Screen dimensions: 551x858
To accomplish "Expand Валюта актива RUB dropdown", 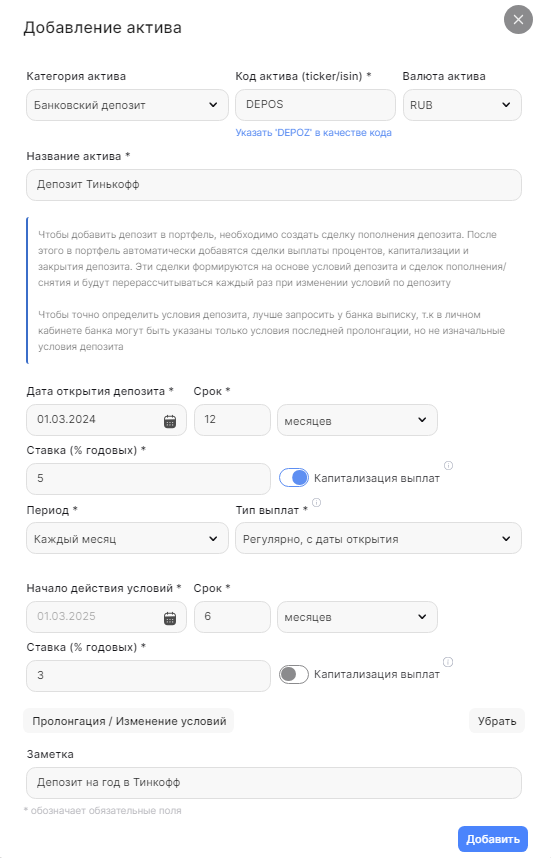I will 462,105.
